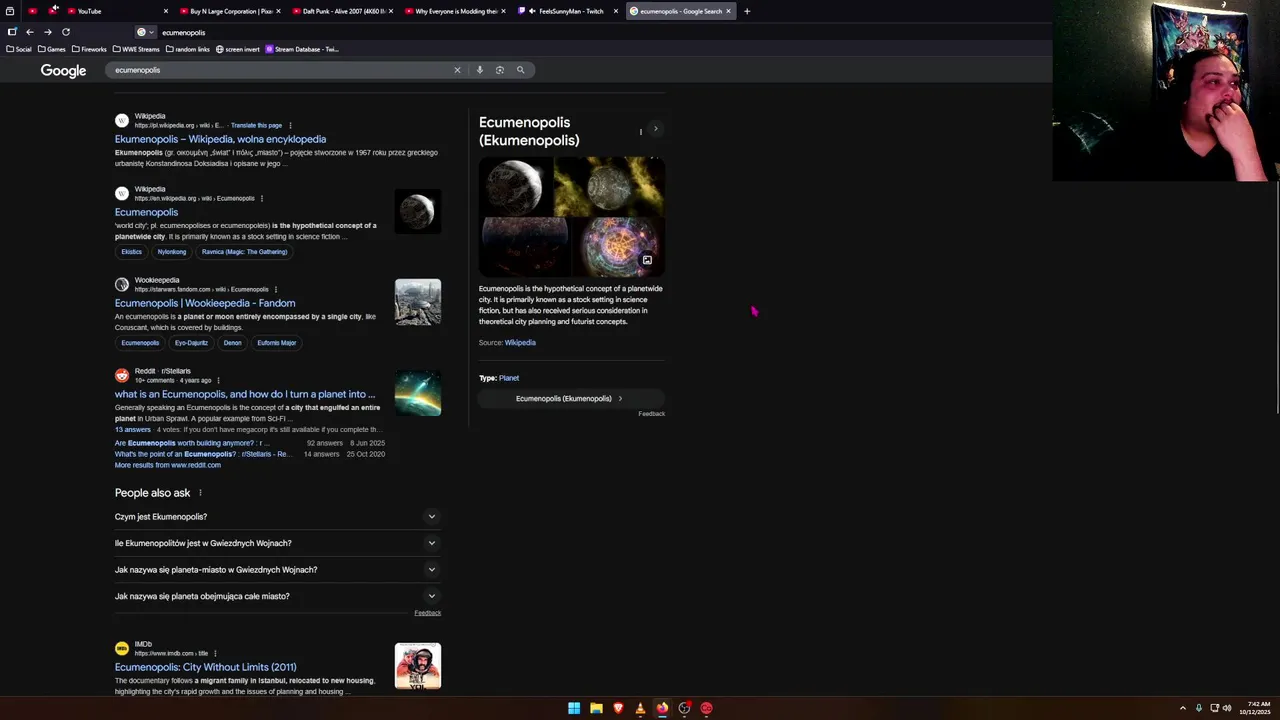
Task: Open a new tab with the plus icon
Action: [746, 11]
